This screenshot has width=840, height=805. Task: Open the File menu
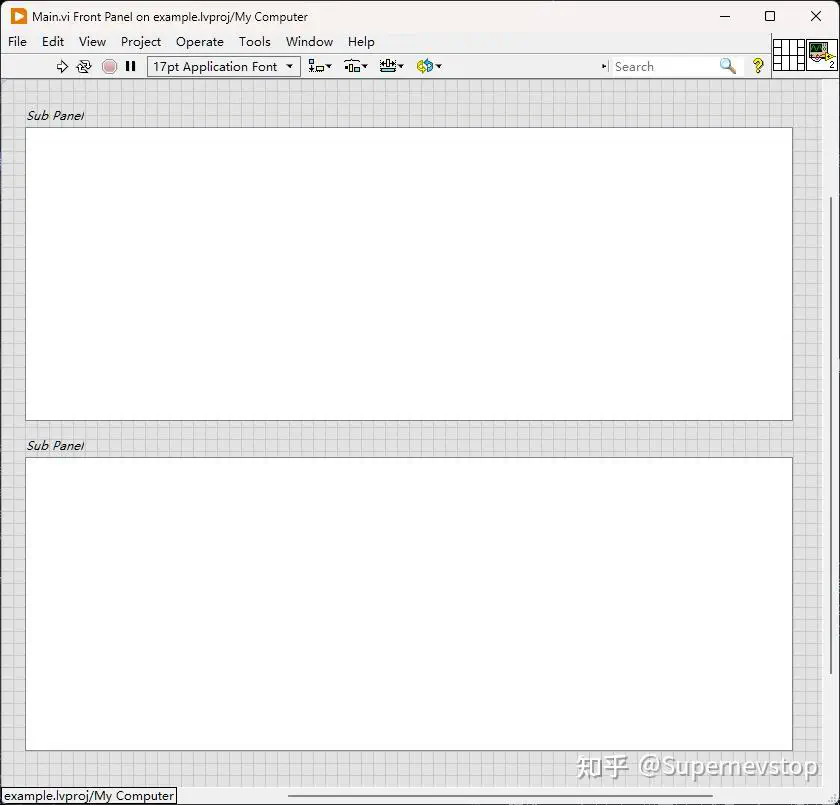click(17, 42)
